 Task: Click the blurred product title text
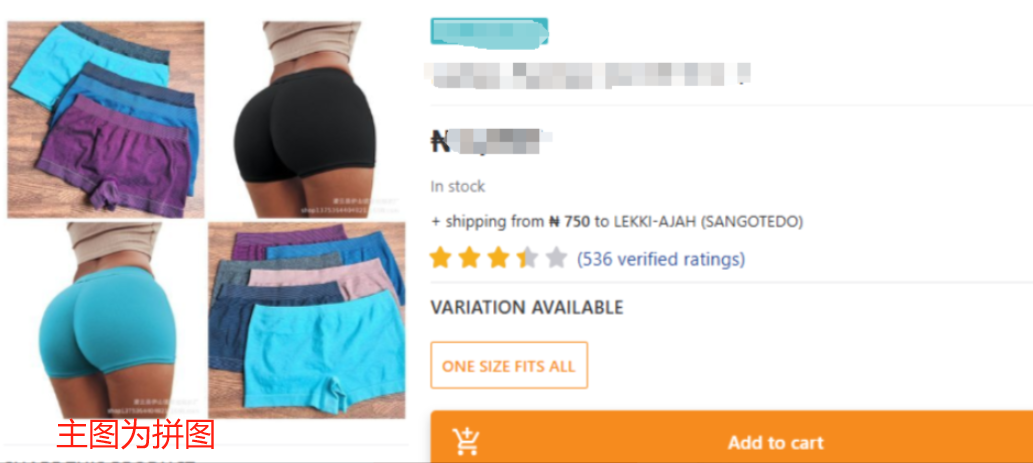[x=587, y=73]
